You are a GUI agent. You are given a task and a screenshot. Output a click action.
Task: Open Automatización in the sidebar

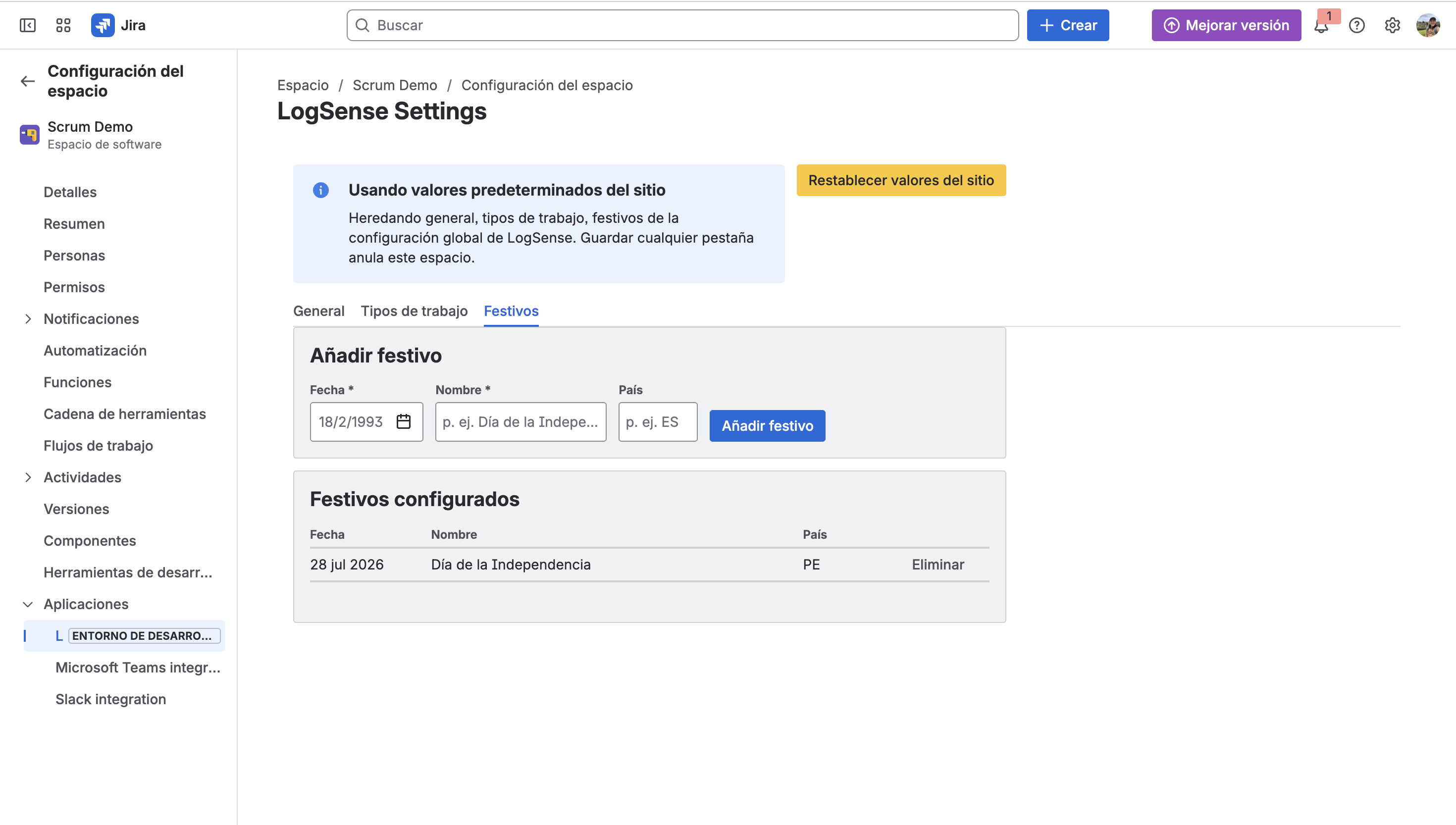(x=95, y=351)
